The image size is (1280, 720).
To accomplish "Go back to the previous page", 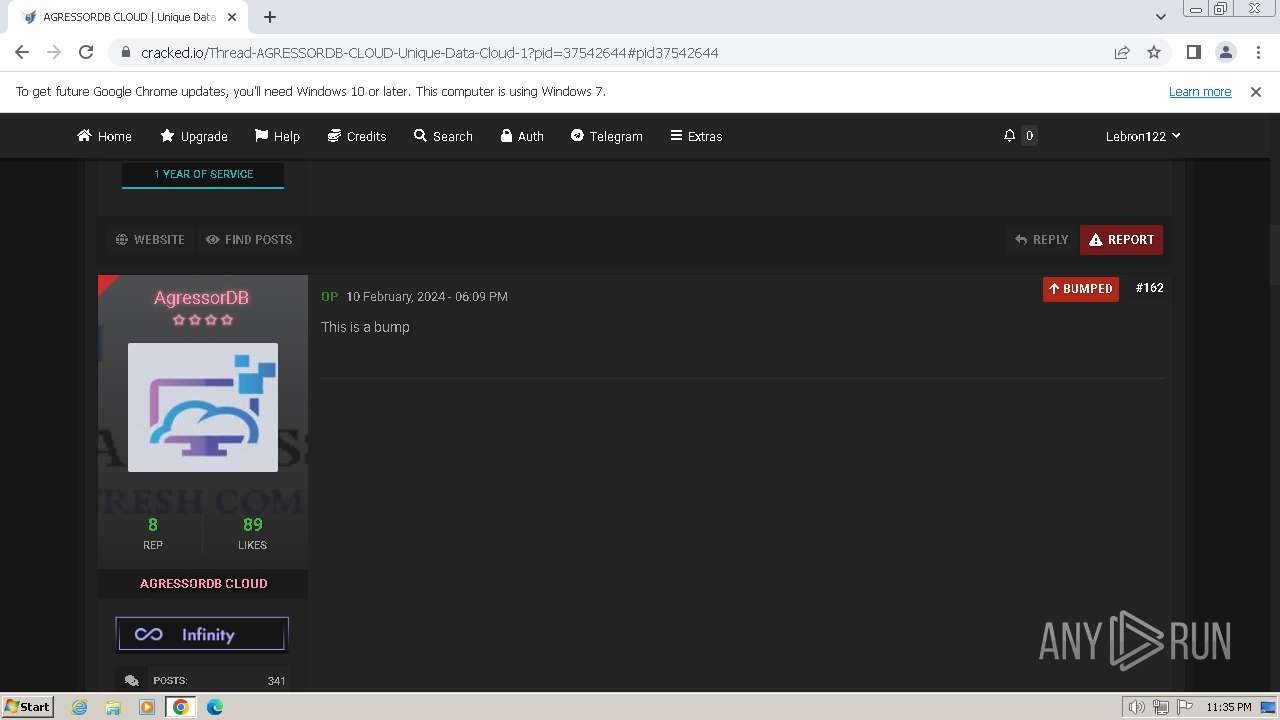I will pyautogui.click(x=22, y=52).
